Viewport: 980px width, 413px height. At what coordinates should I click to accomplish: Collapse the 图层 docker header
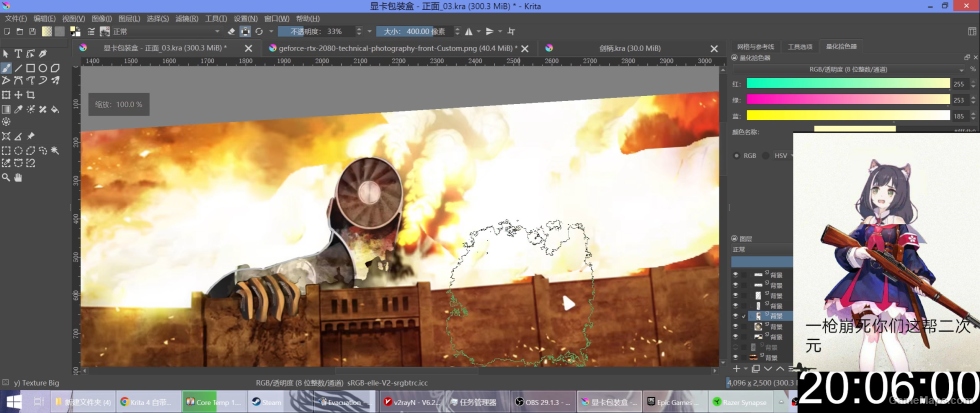click(x=734, y=238)
